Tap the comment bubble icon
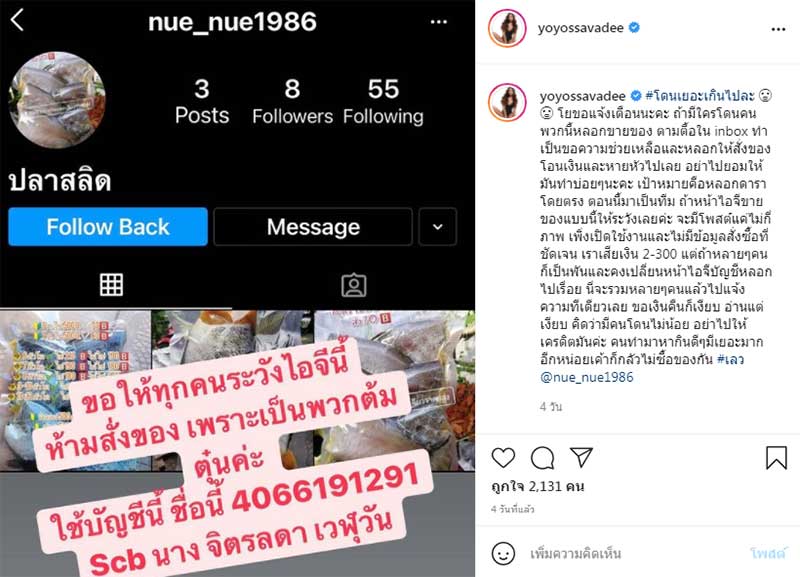This screenshot has height=577, width=800. pyautogui.click(x=542, y=458)
